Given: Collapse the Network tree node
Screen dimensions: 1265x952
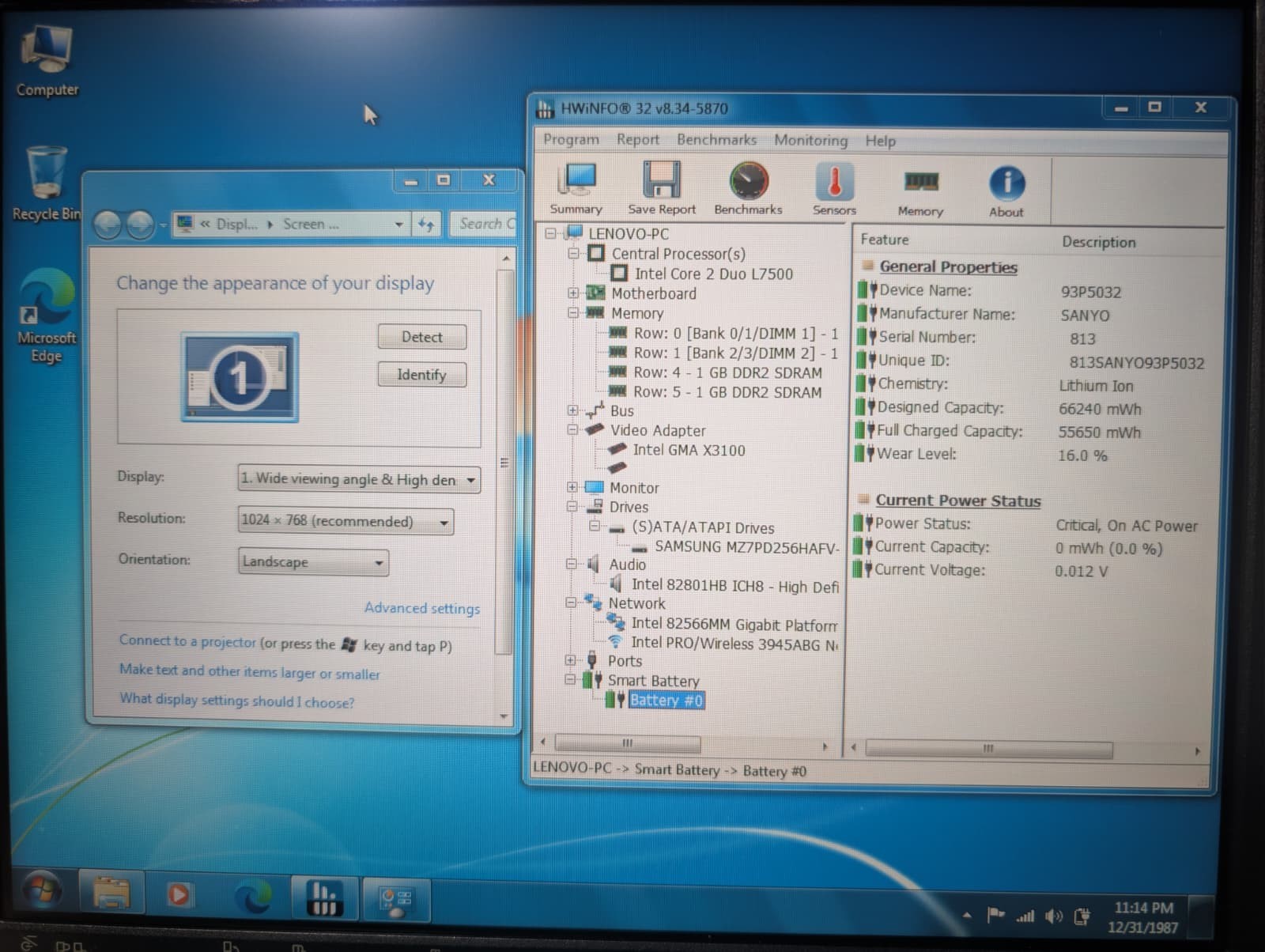Looking at the screenshot, I should (571, 603).
